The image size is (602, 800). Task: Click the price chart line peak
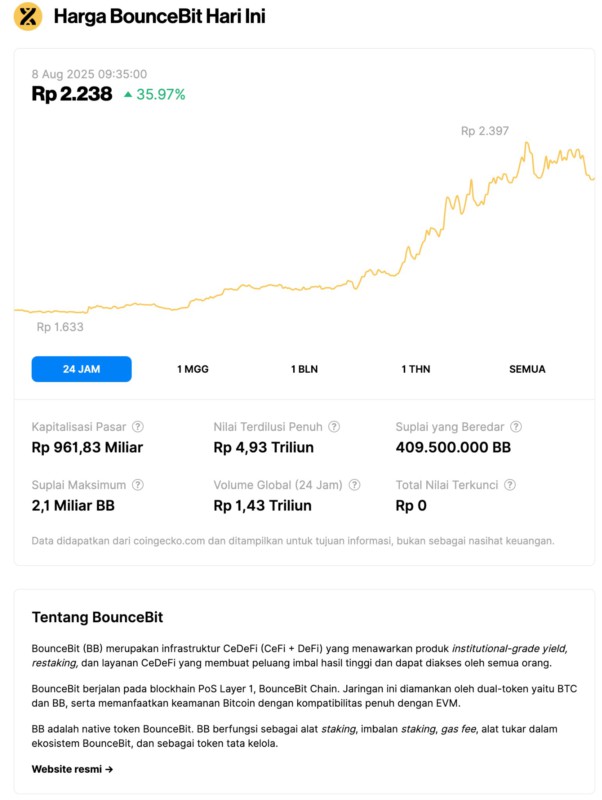click(x=527, y=144)
